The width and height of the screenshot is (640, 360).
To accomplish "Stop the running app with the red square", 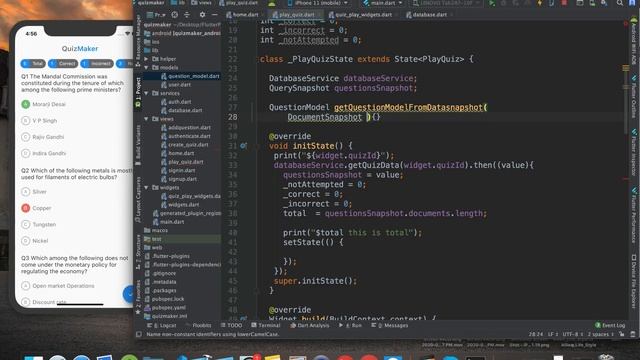I will (564, 3).
